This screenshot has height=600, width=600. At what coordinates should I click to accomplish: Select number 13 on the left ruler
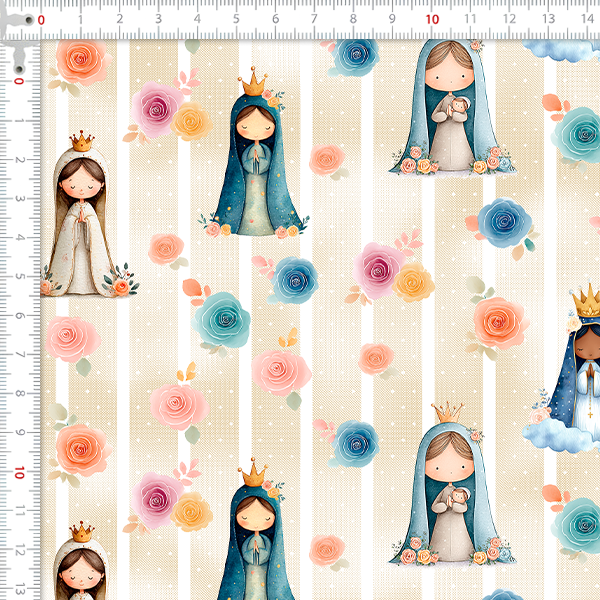click(x=19, y=589)
